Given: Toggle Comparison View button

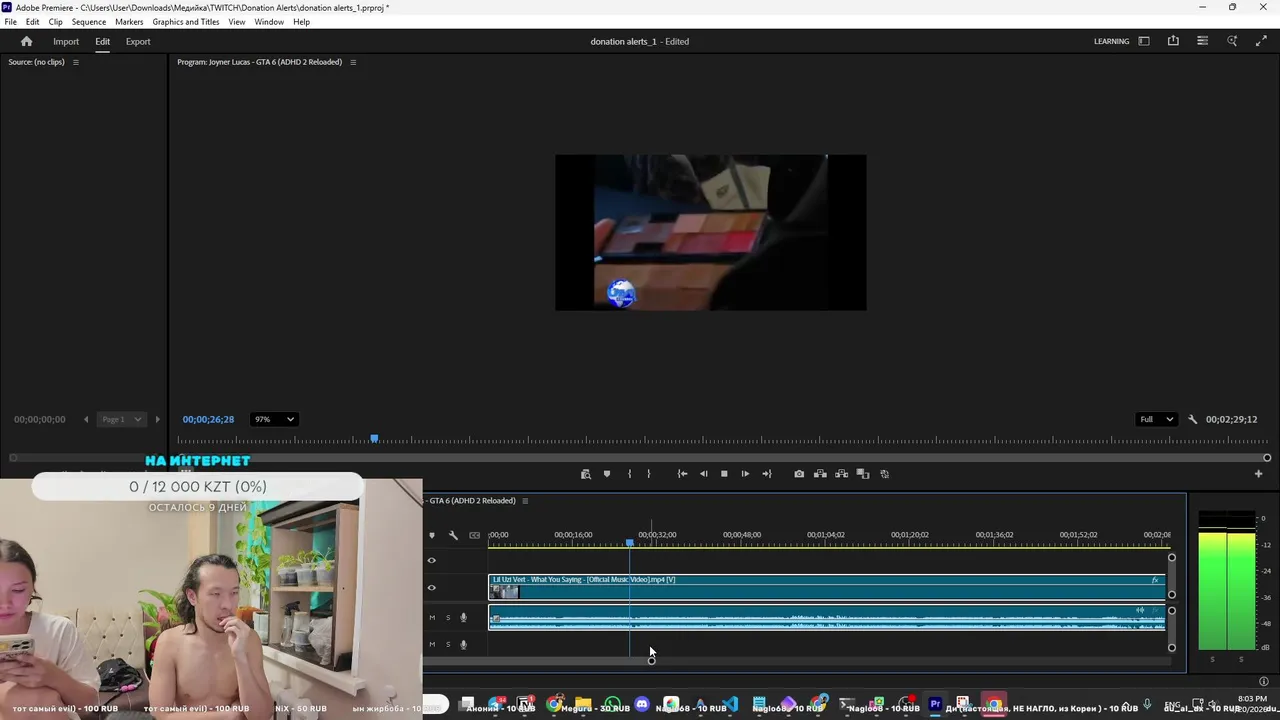Looking at the screenshot, I should (863, 474).
